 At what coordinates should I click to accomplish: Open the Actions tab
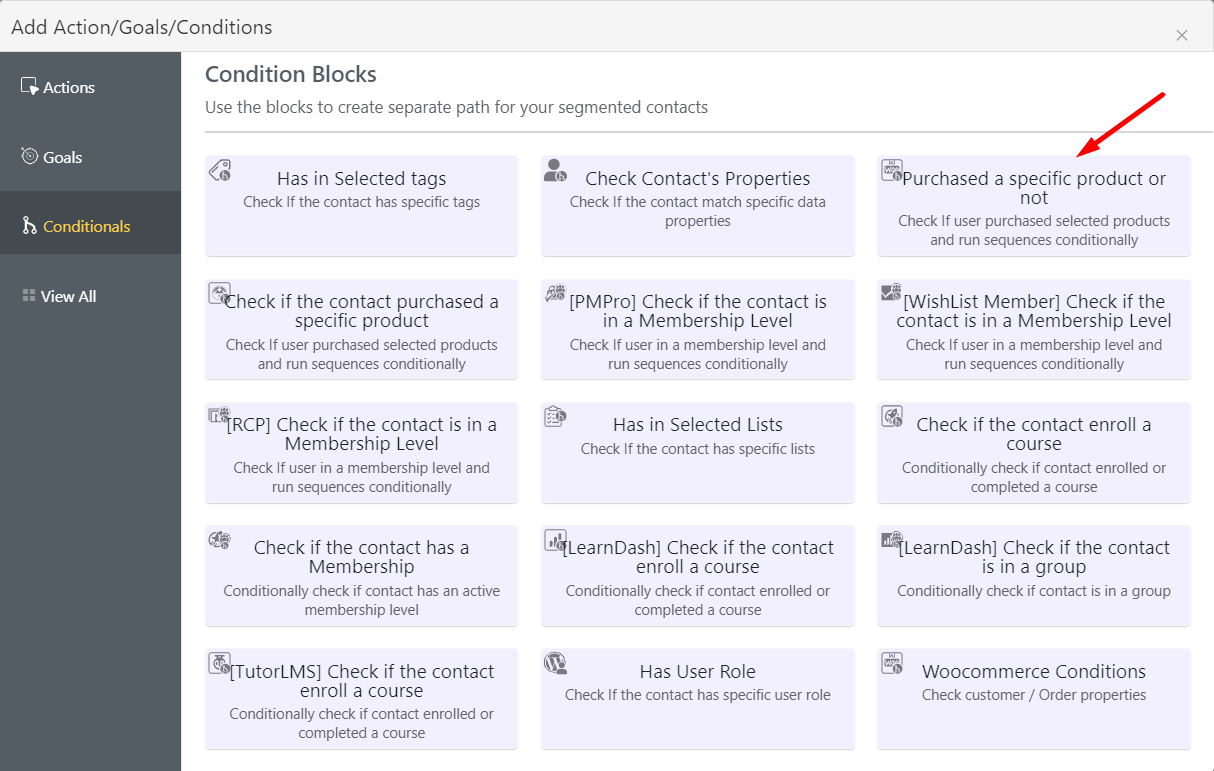[90, 87]
